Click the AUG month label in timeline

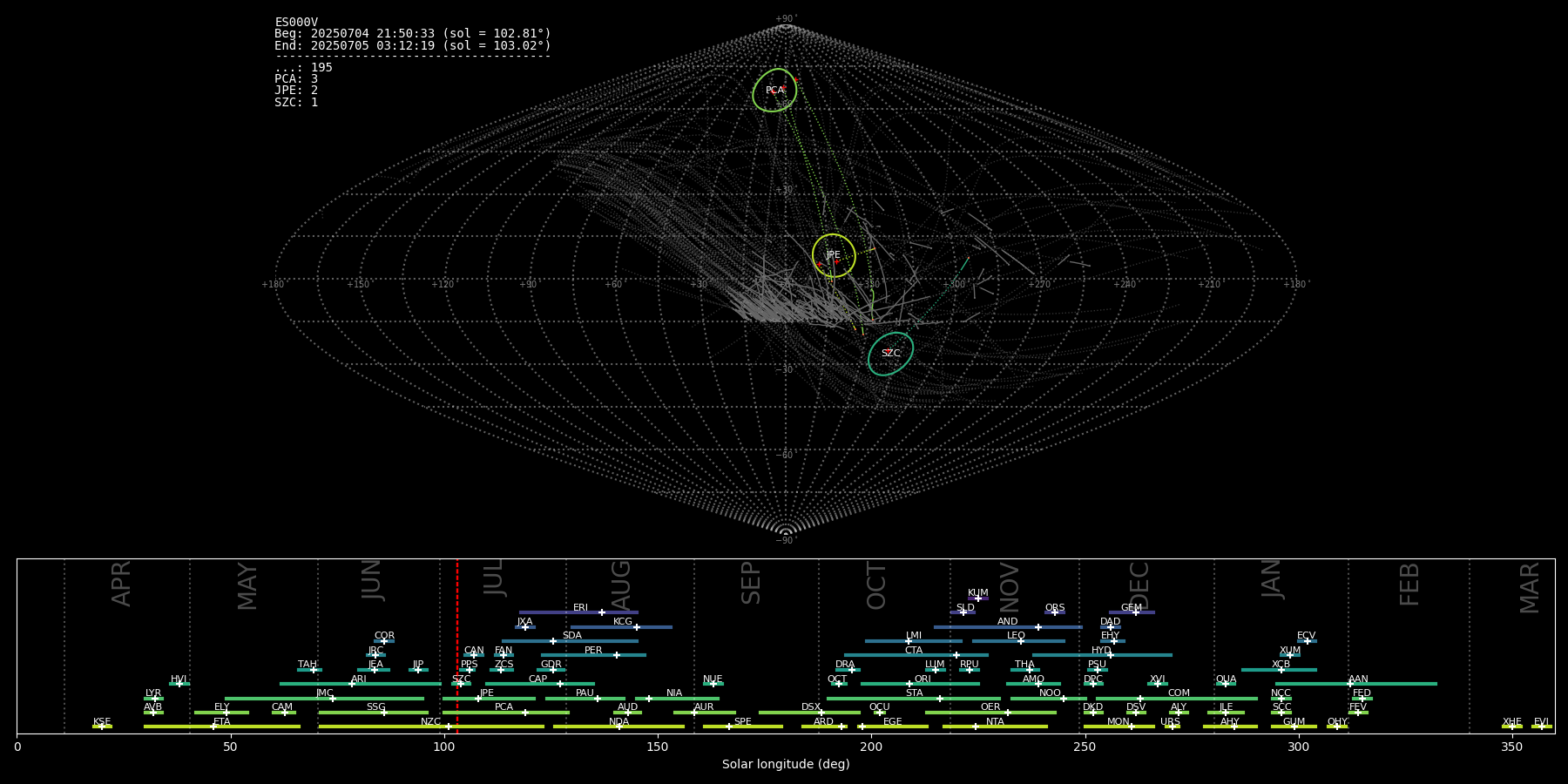(x=620, y=585)
